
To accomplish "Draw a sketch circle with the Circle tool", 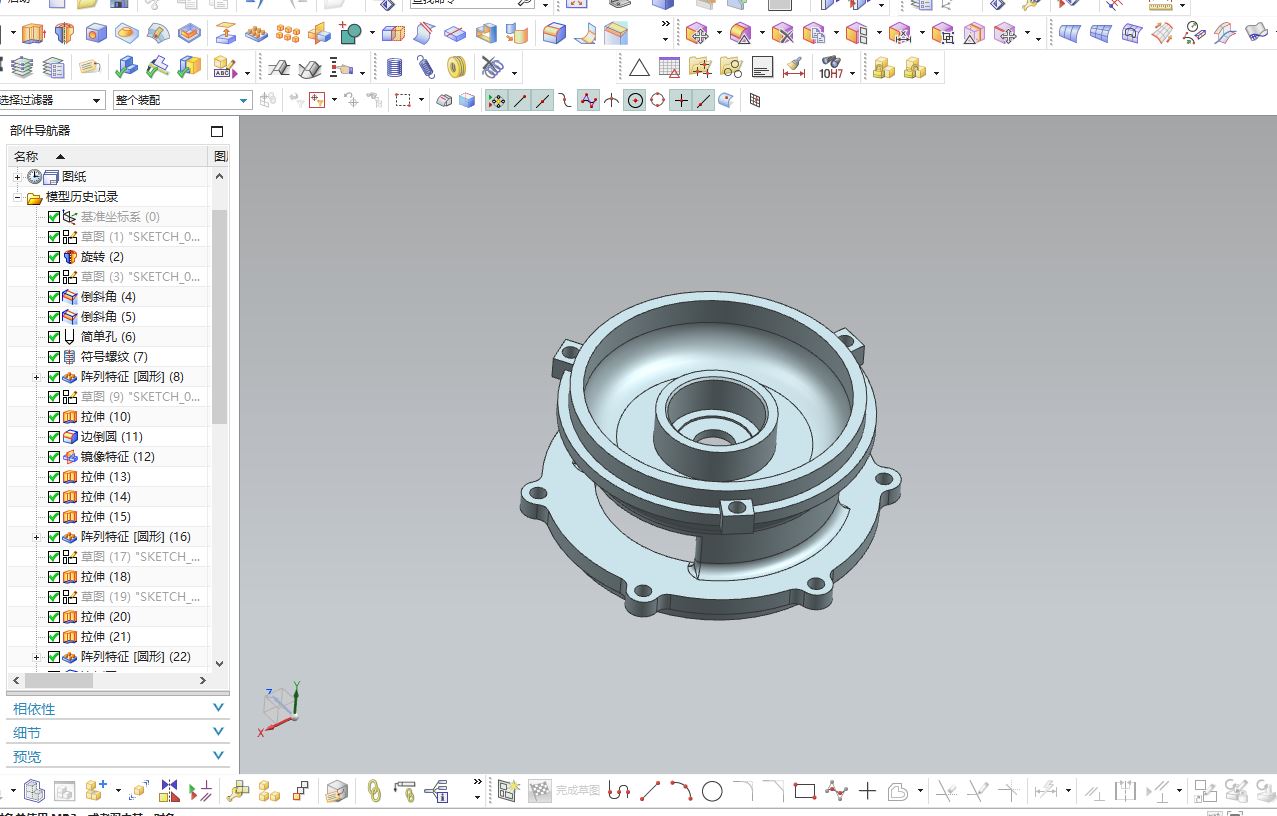I will click(712, 791).
